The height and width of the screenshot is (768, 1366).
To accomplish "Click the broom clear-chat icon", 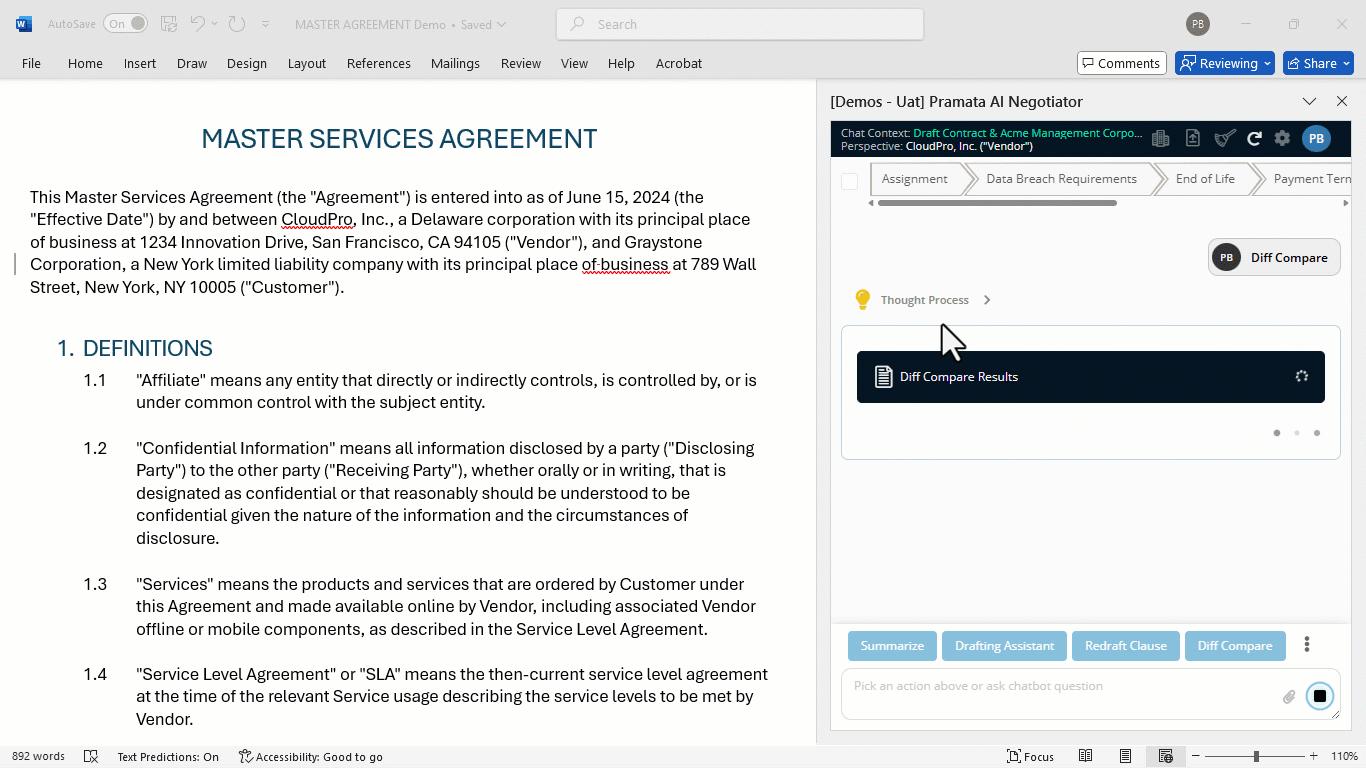I will pyautogui.click(x=1225, y=139).
